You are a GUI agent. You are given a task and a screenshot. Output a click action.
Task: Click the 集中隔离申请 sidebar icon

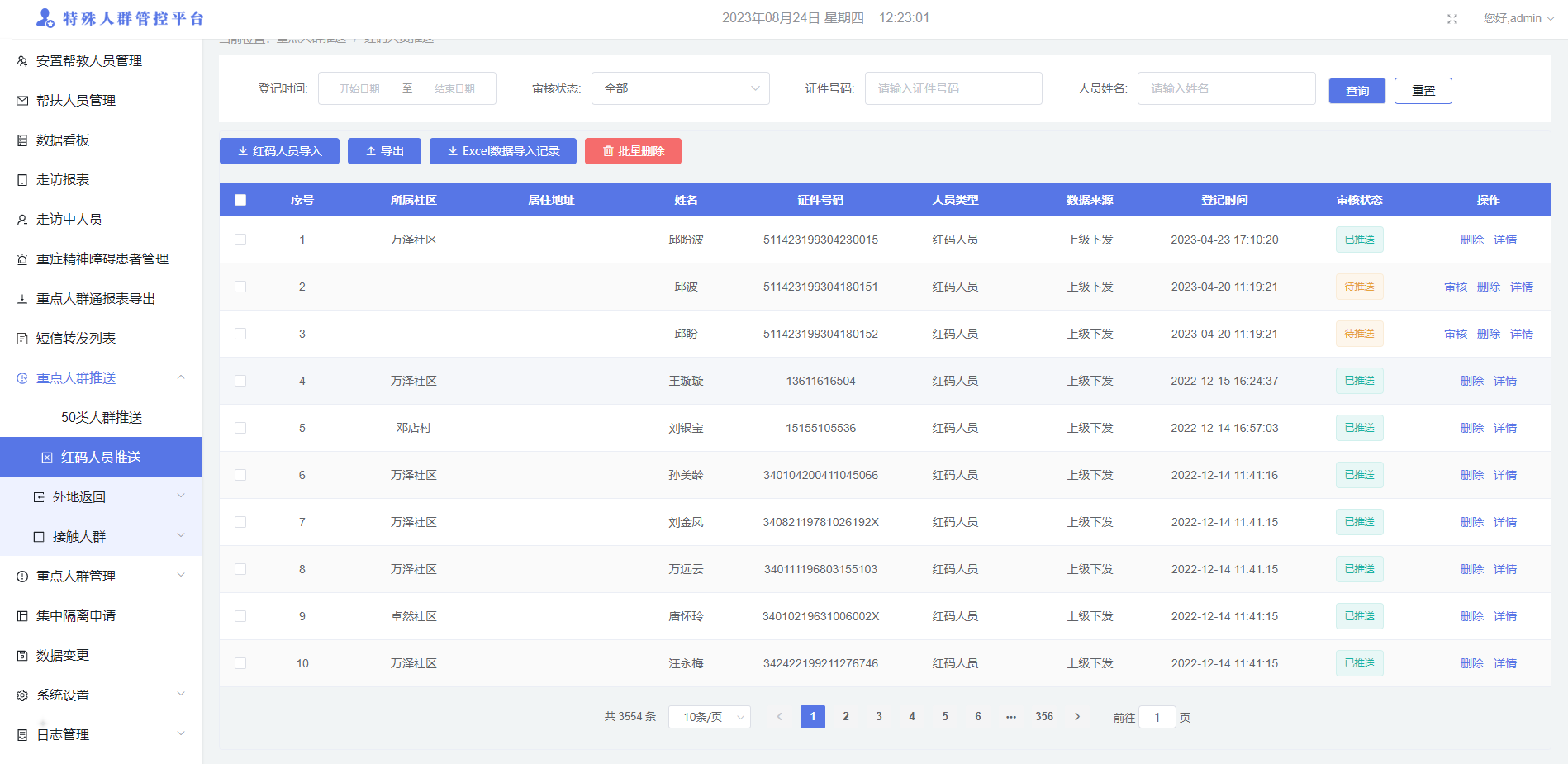tap(22, 616)
